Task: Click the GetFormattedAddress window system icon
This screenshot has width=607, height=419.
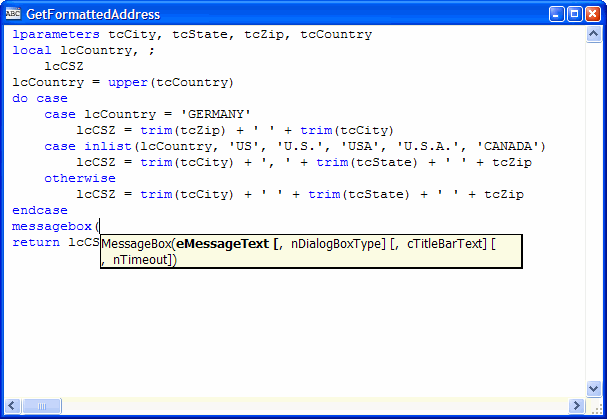Action: (x=13, y=14)
